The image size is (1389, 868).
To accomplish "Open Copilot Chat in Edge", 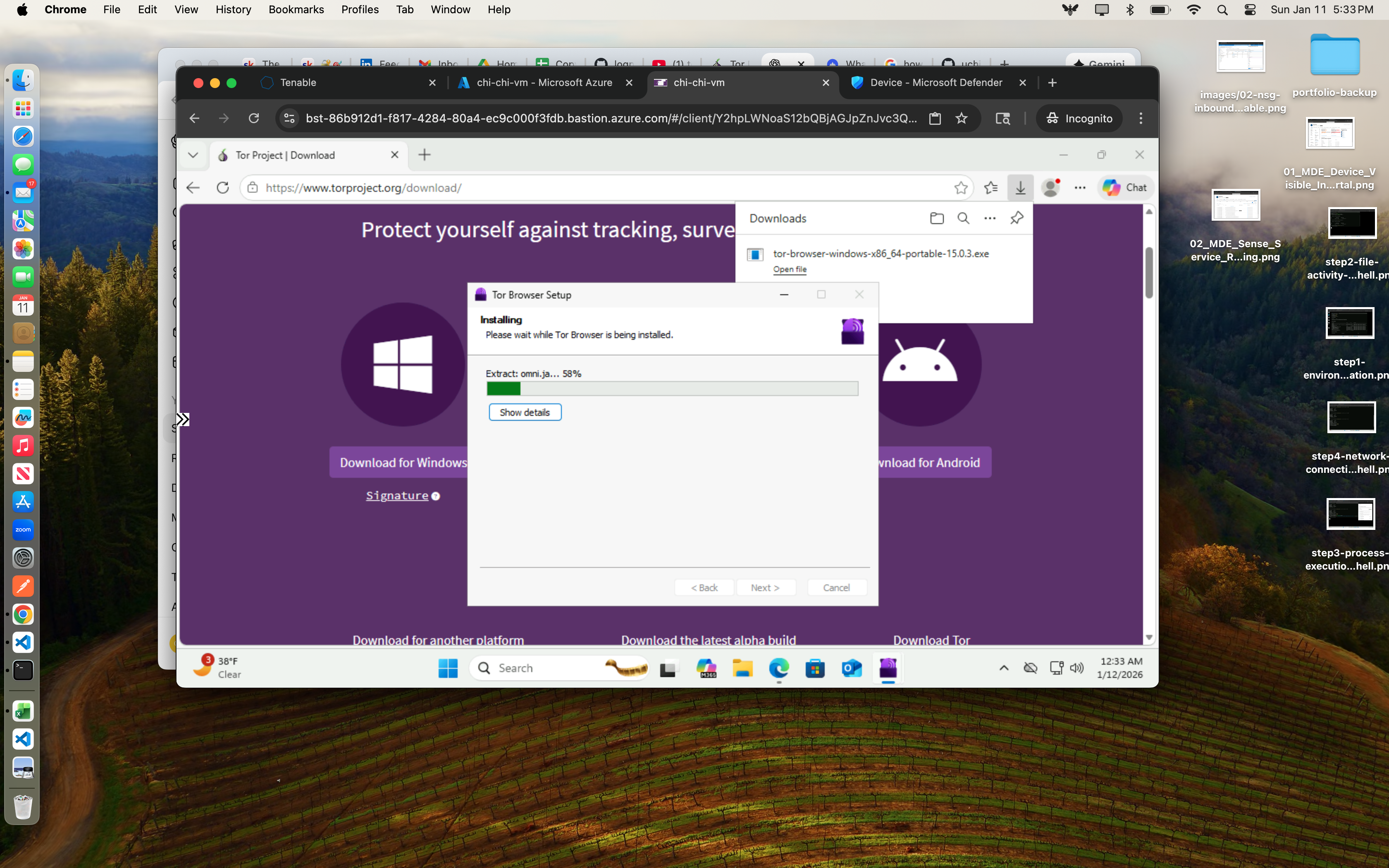I will point(1124,188).
